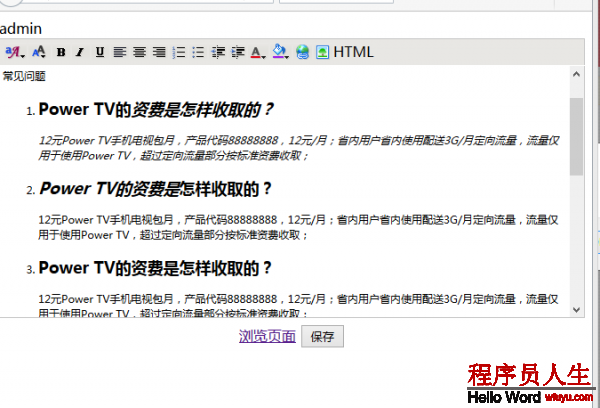Open the font size tool
Viewport: 600px width, 408px height.
39,52
